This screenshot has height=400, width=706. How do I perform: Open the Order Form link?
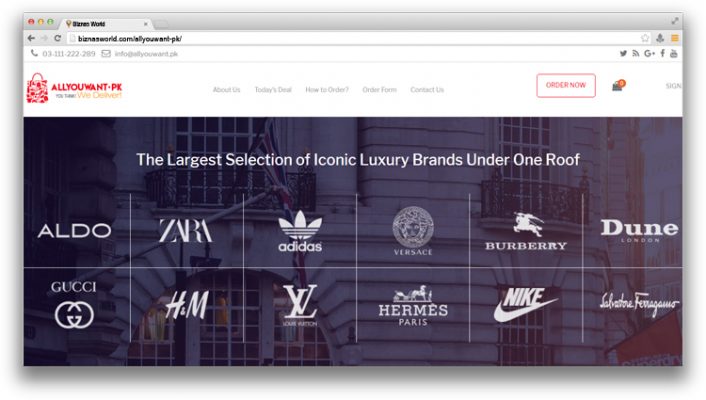(x=380, y=90)
